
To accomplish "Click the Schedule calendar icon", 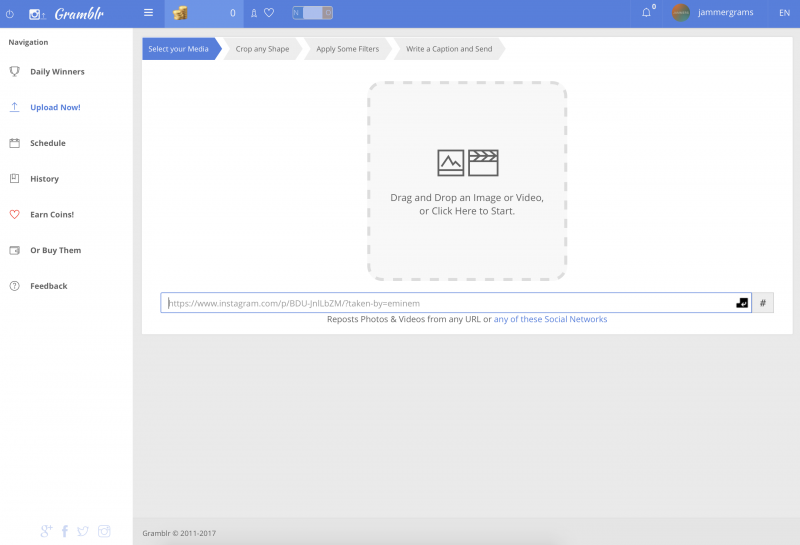I will [x=15, y=143].
